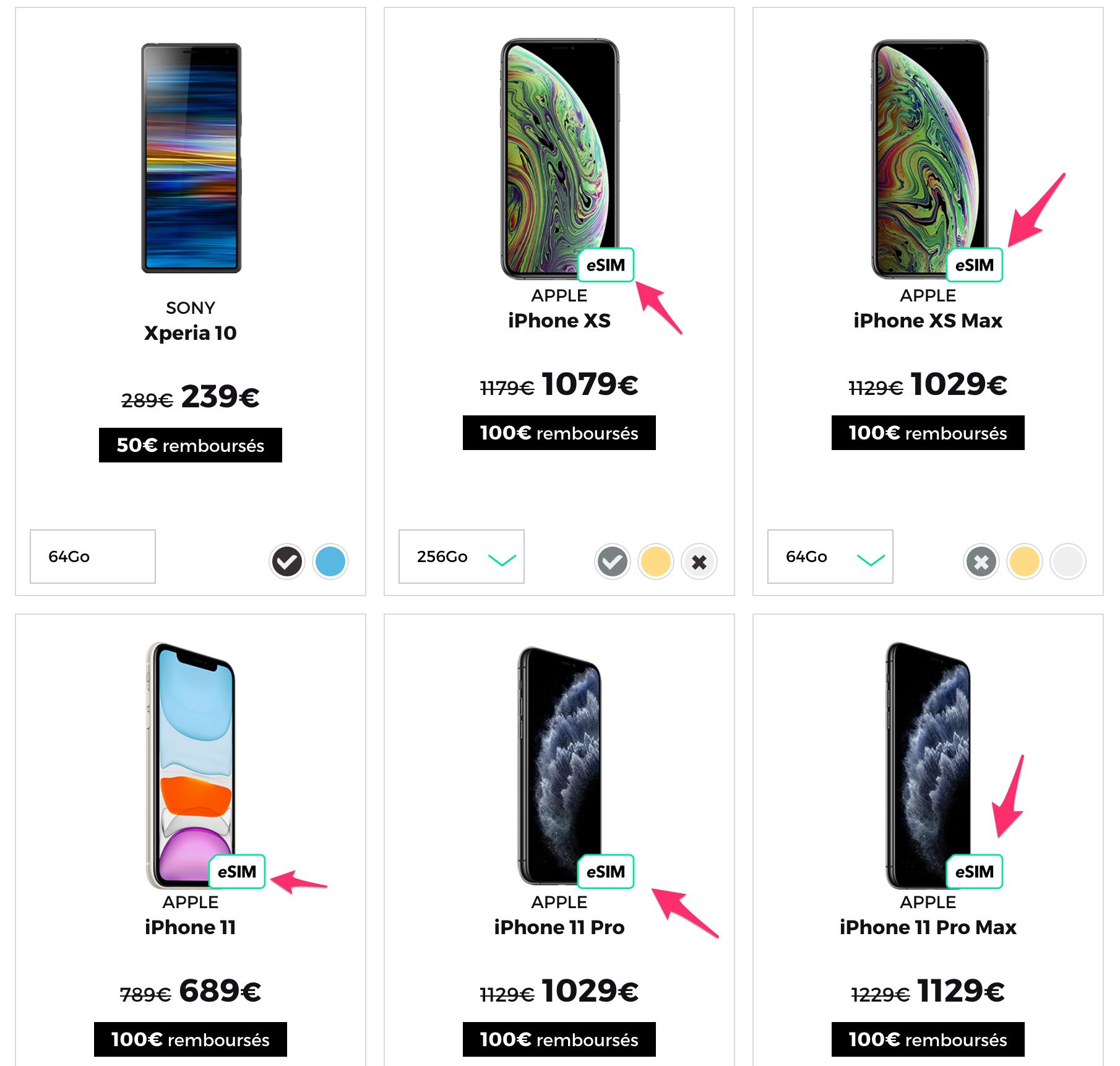The width and height of the screenshot is (1120, 1066).
Task: Click the crossed-out gray color option on iPhone XS Max
Action: (x=981, y=565)
